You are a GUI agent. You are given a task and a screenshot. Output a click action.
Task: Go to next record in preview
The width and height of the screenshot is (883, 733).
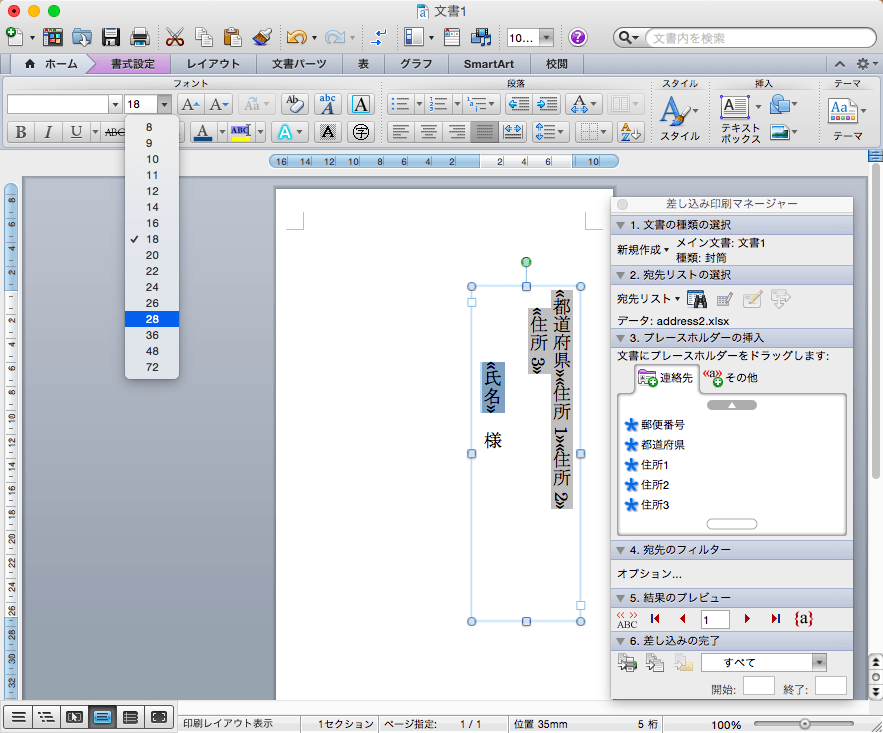click(747, 620)
